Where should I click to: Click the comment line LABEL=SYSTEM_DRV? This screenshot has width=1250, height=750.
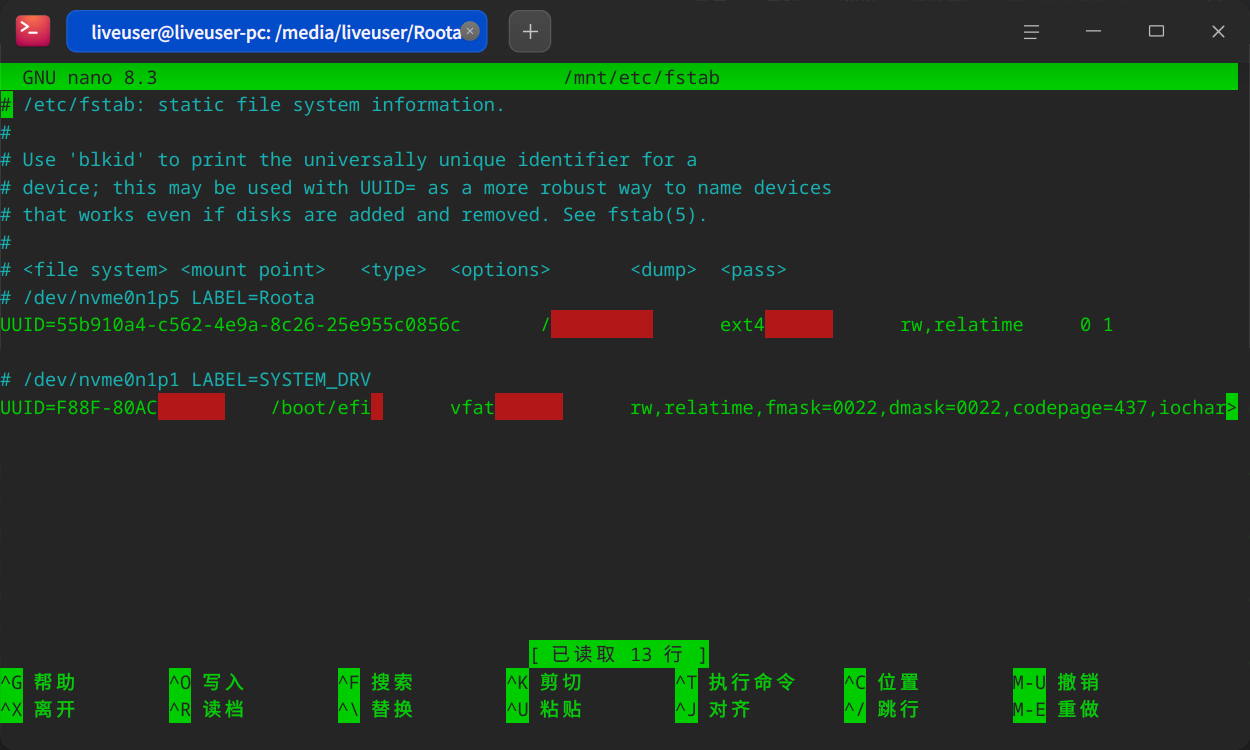tap(186, 380)
